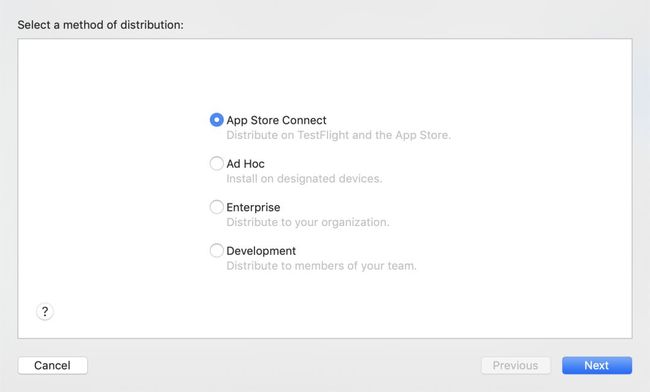Click 'Distribute to your organization' description
The height and width of the screenshot is (392, 650).
[308, 222]
